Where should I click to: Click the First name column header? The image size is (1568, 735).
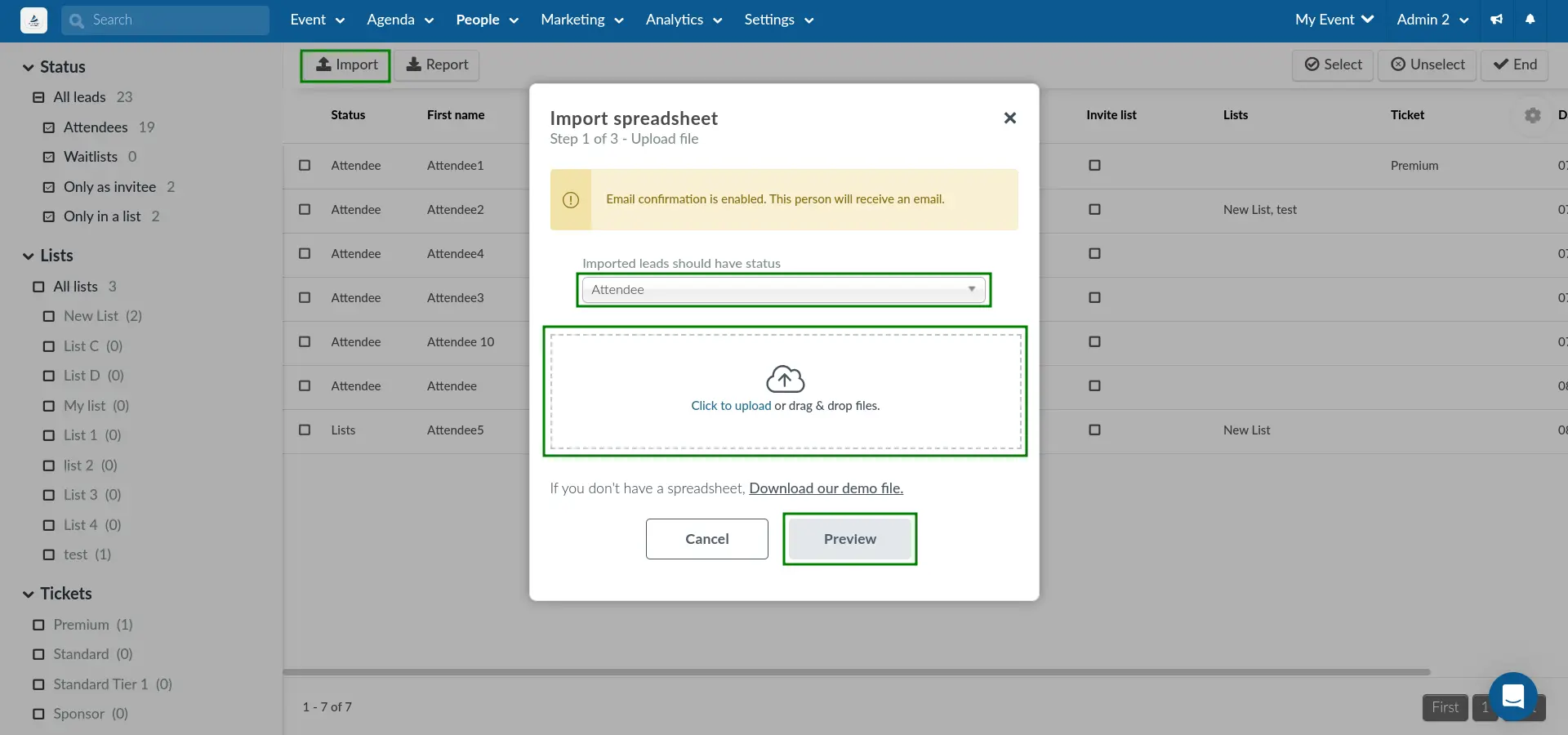coord(456,115)
